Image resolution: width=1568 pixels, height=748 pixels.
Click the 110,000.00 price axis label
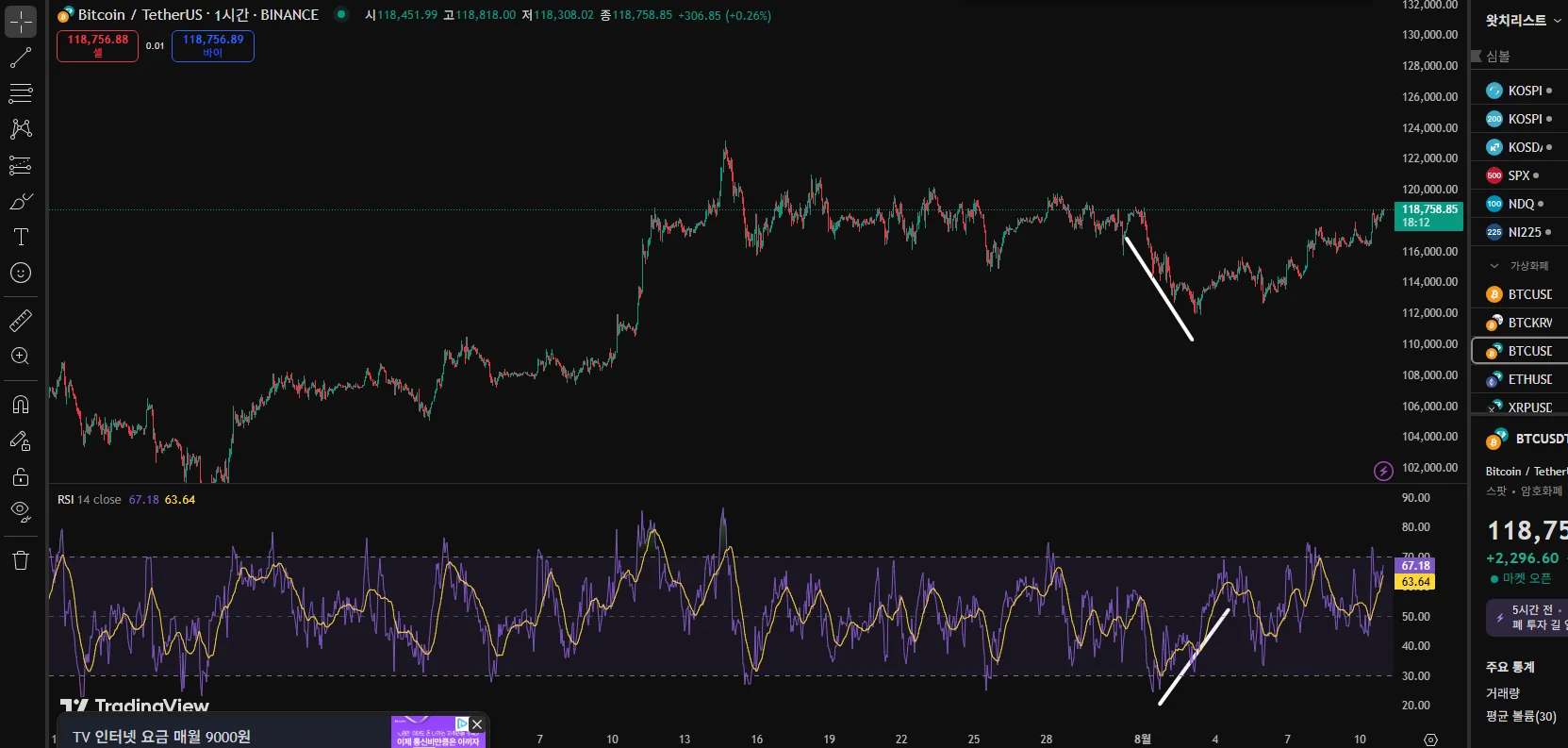click(1429, 344)
